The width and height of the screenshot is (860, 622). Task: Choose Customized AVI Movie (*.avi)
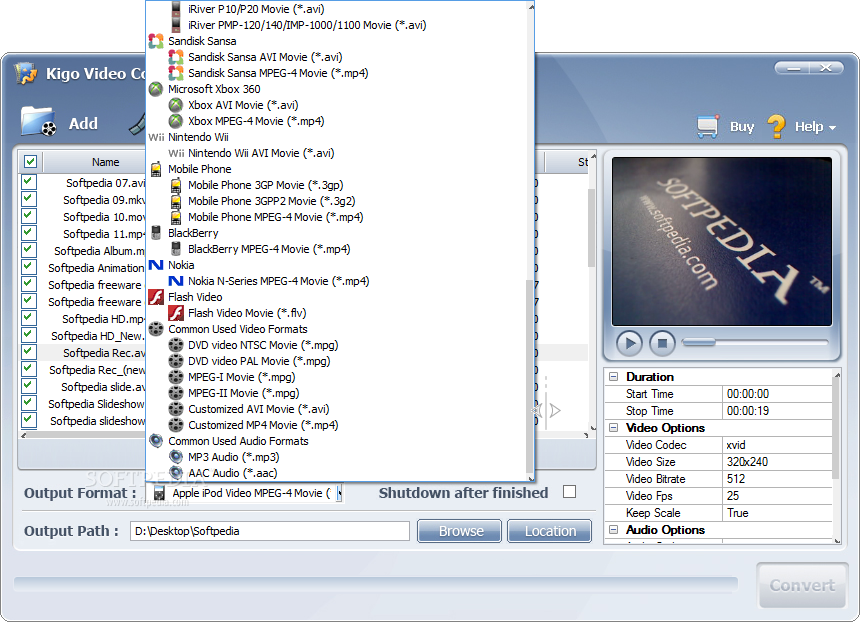[258, 409]
